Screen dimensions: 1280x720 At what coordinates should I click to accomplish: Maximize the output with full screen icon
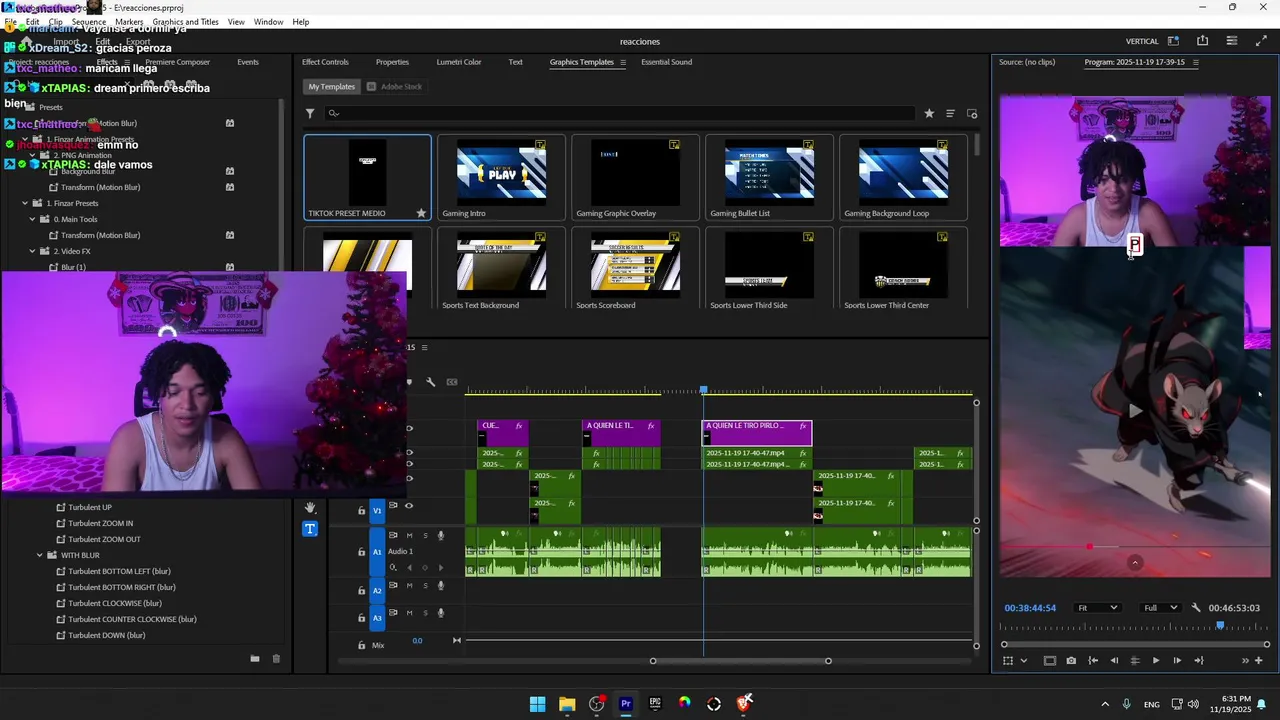(x=1261, y=41)
